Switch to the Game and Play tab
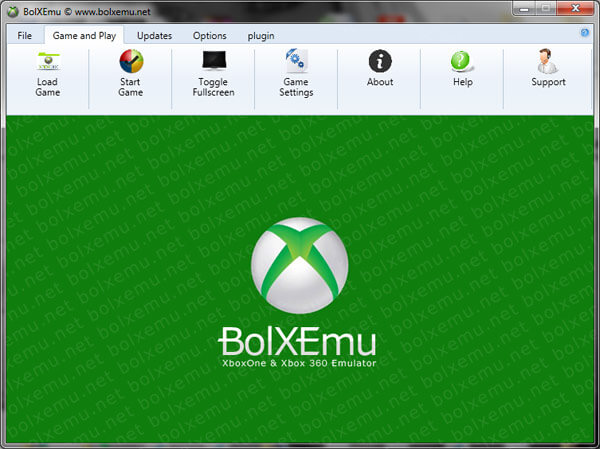This screenshot has width=600, height=449. [84, 36]
